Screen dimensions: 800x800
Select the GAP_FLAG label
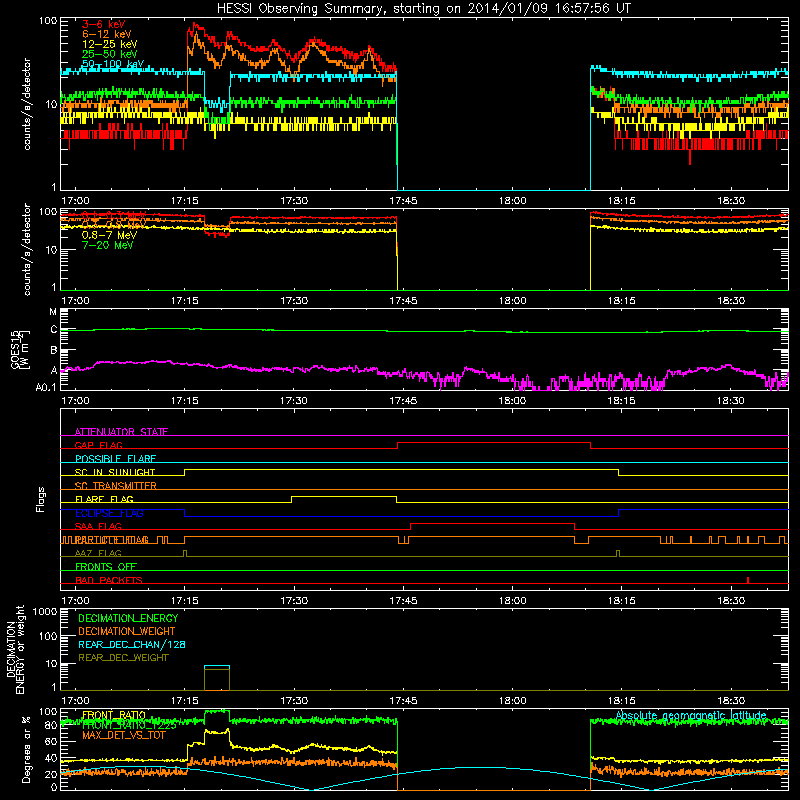point(98,445)
